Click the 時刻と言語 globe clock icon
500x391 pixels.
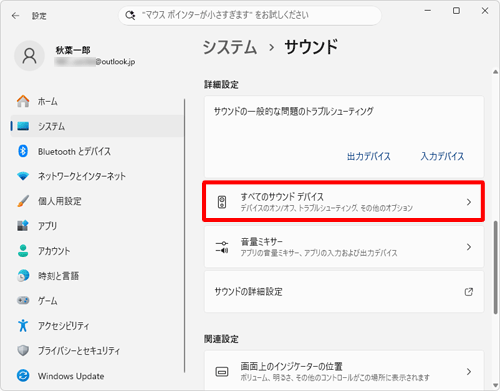23,276
